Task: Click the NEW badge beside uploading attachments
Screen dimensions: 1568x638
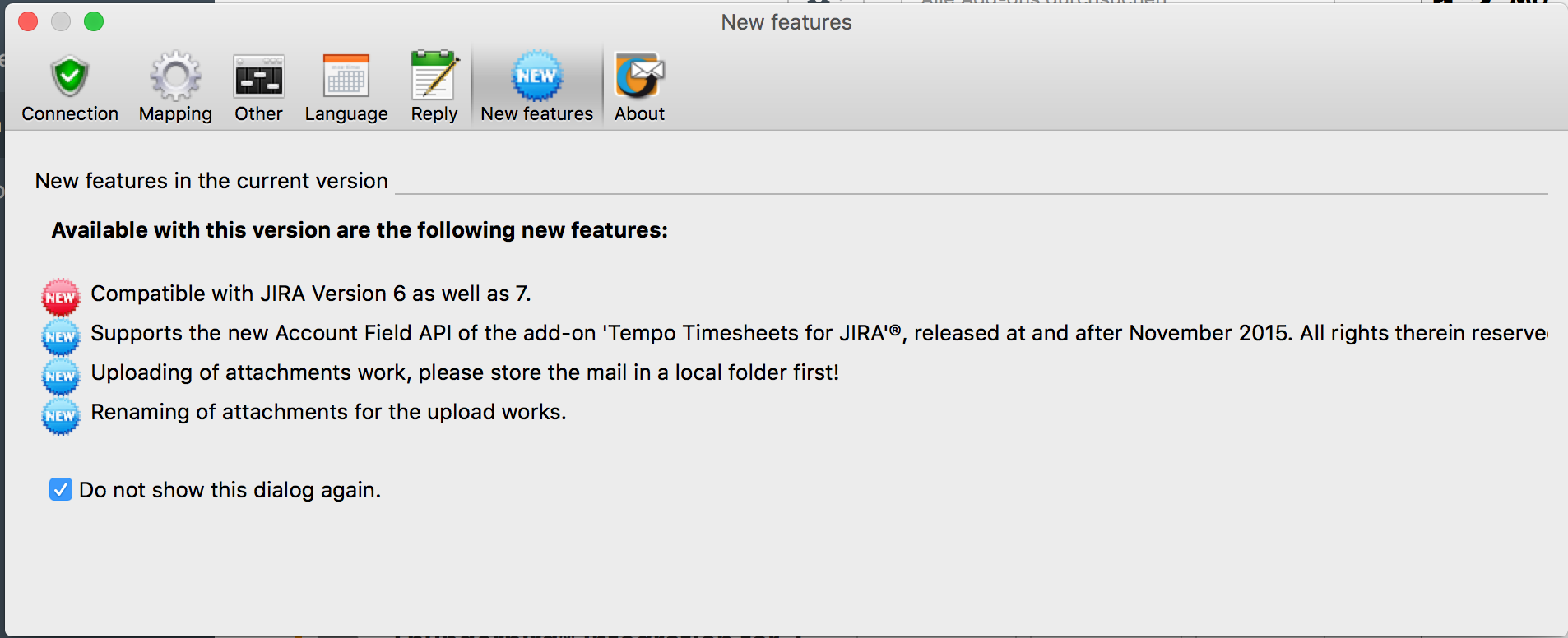Action: [x=61, y=376]
